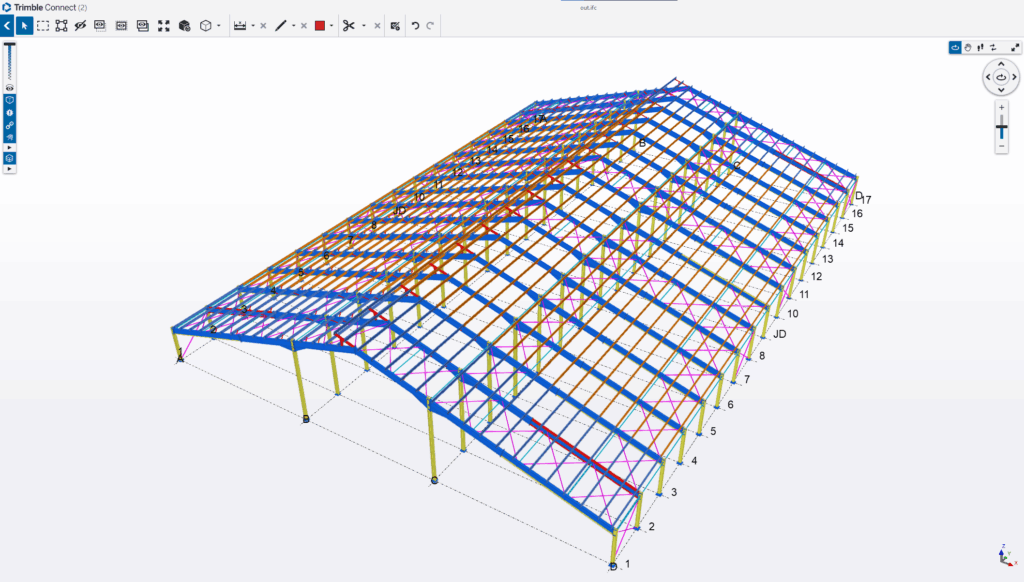
Task: Enable walk mode with footprints icon
Action: click(x=980, y=47)
